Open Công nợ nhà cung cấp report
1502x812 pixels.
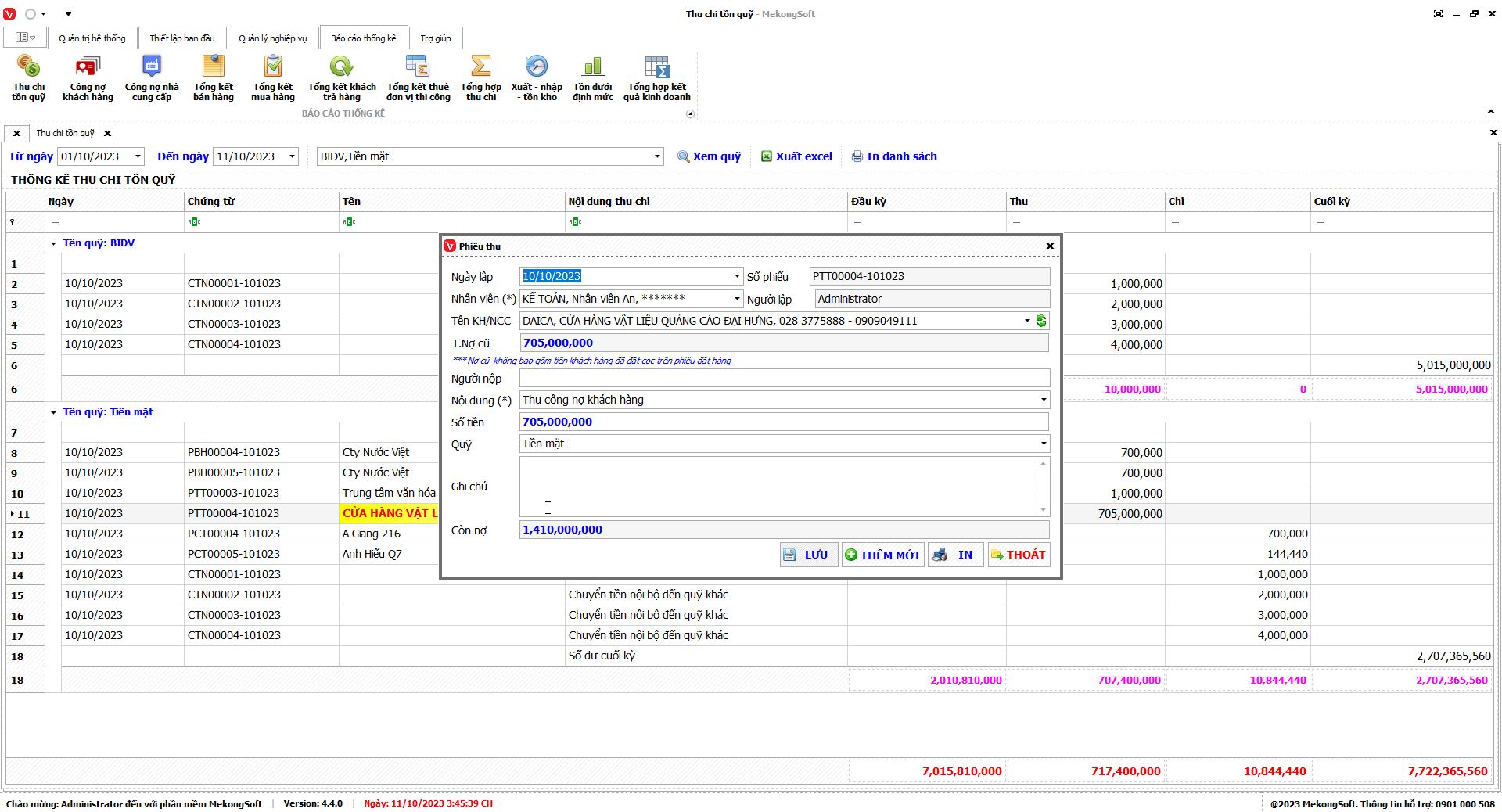coord(152,77)
